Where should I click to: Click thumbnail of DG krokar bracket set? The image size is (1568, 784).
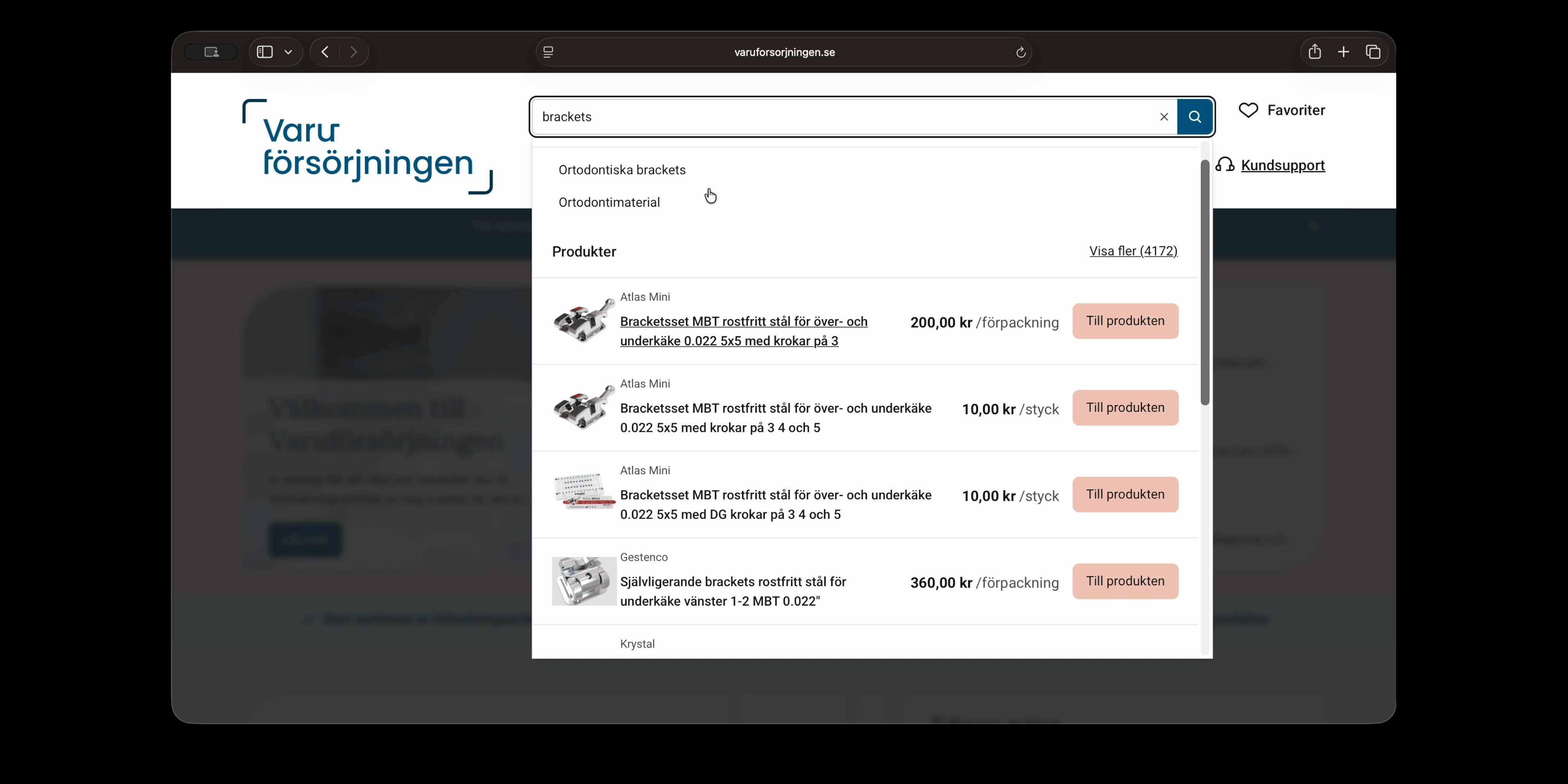584,491
